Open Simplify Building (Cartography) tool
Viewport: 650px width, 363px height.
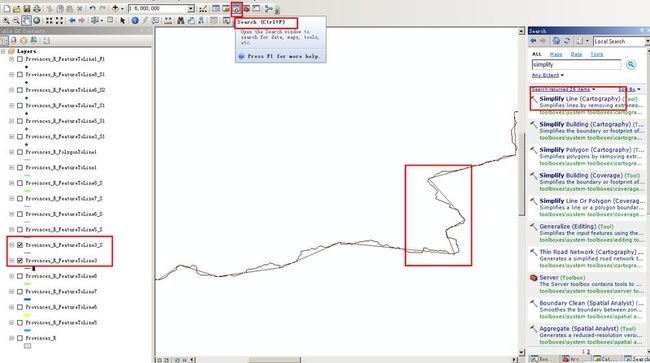tap(585, 124)
